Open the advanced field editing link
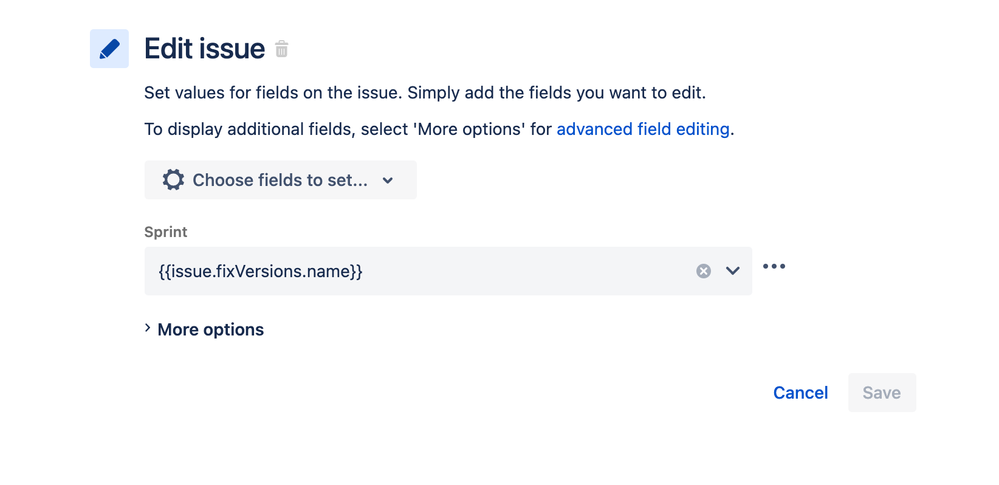The height and width of the screenshot is (485, 999). tap(643, 129)
